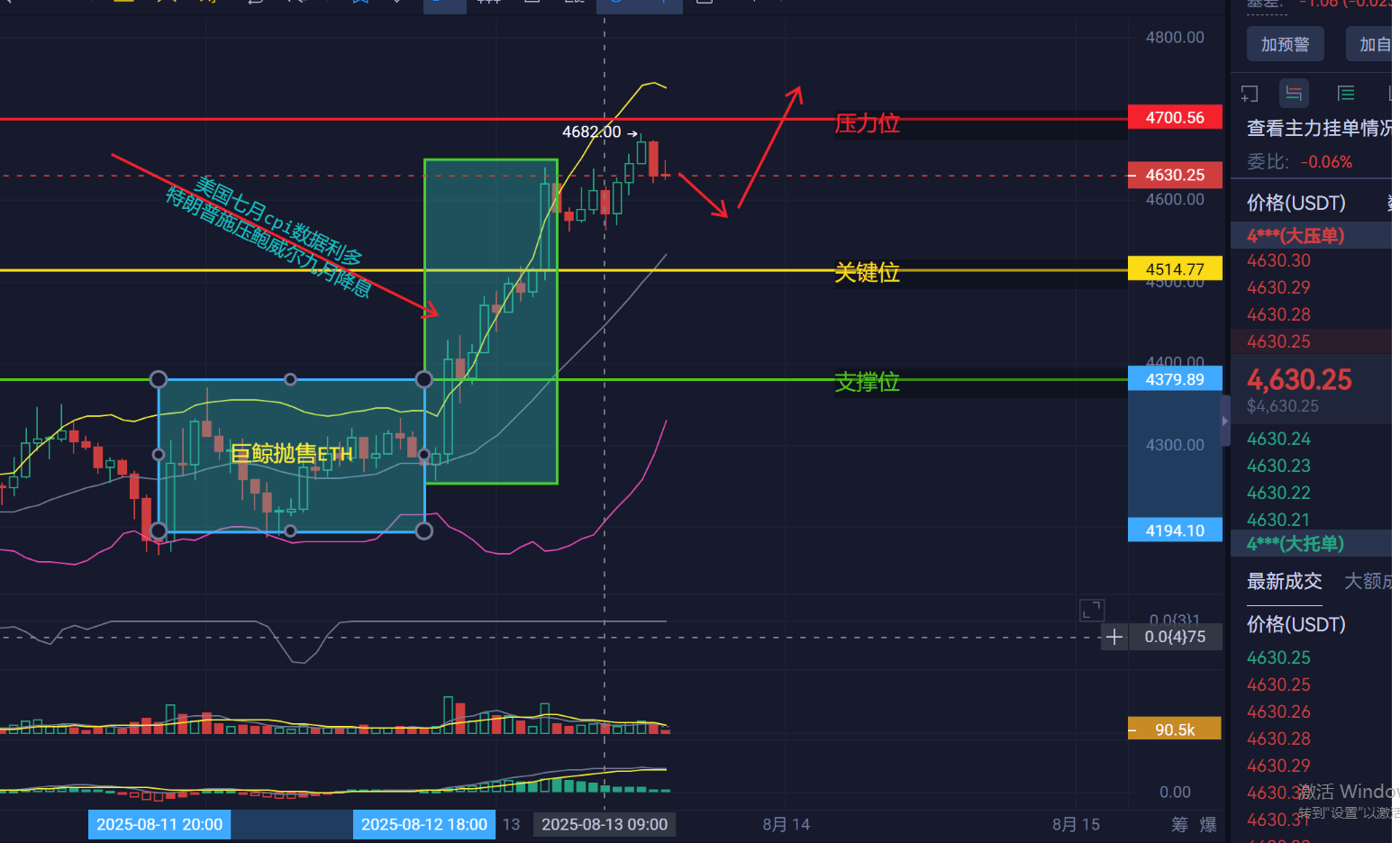
Task: Switch to the 大额成 large trades tab
Action: click(1368, 581)
